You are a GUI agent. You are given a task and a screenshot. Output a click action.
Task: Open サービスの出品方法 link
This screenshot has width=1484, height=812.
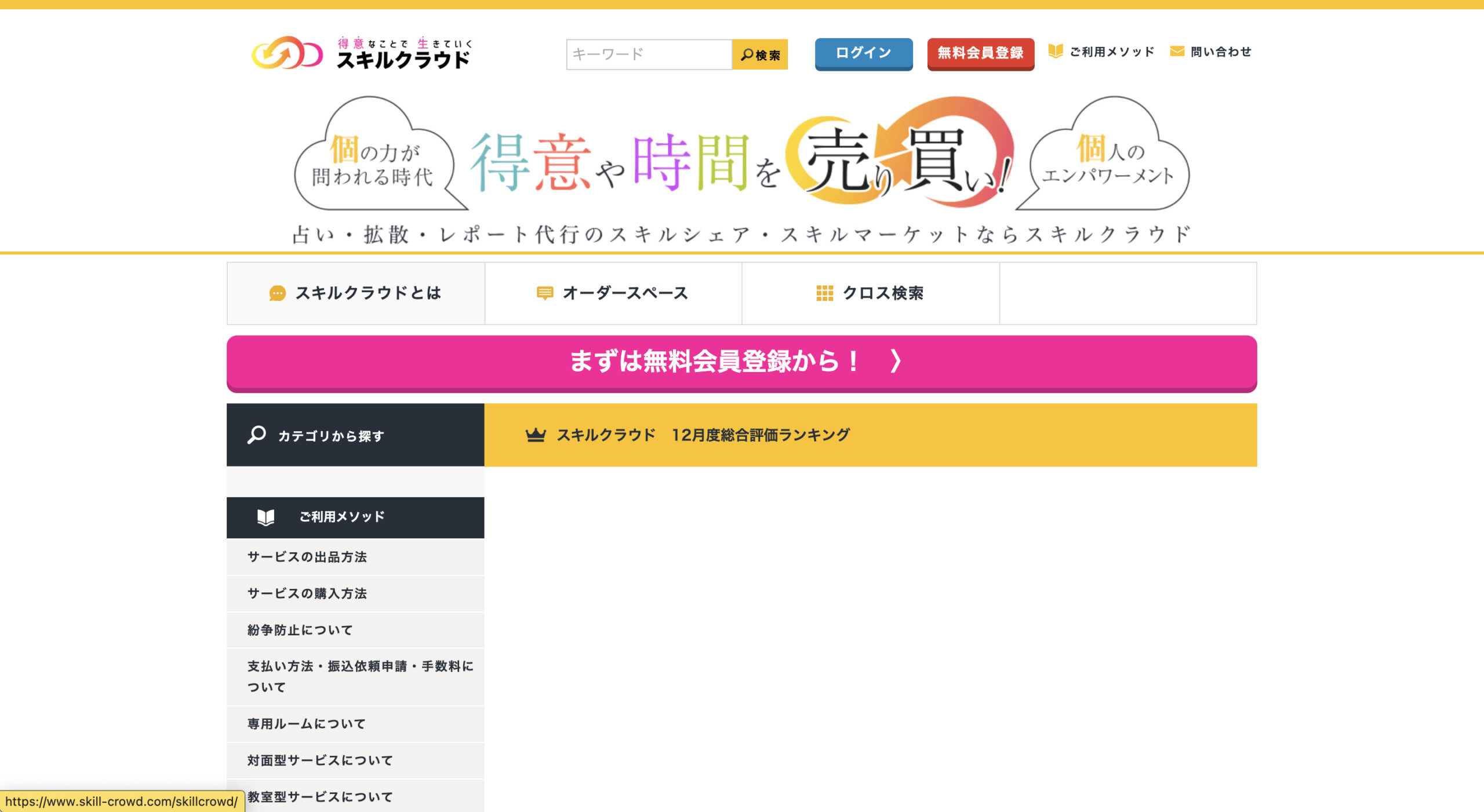coord(355,557)
